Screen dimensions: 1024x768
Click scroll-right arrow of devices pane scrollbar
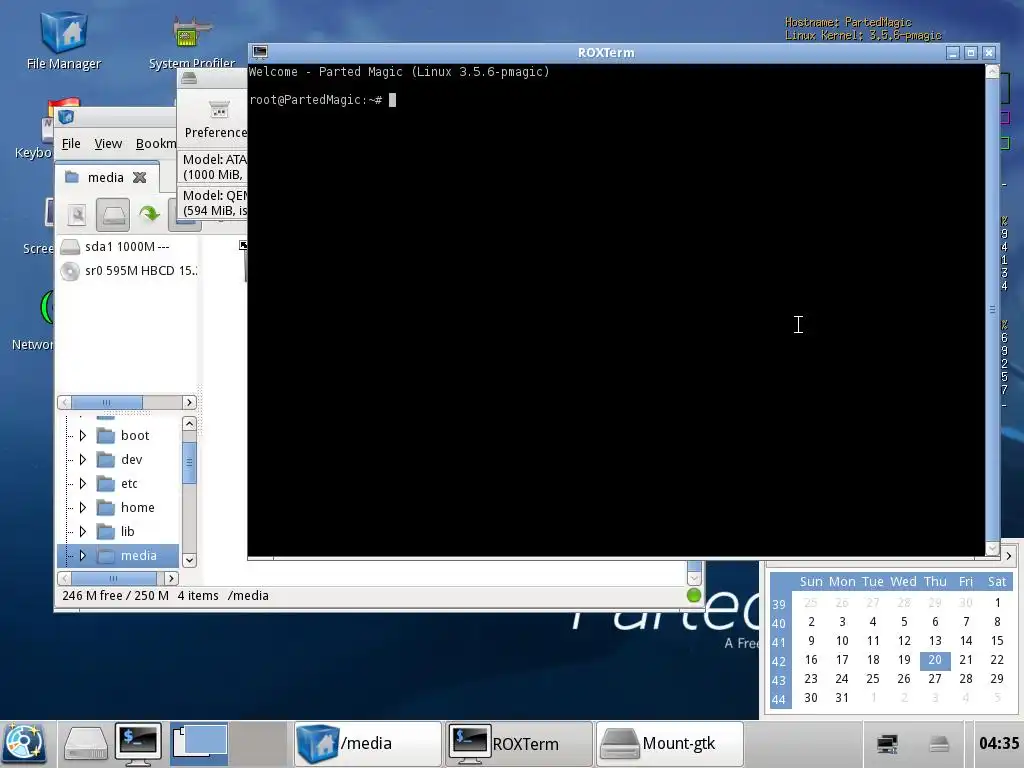coord(189,402)
